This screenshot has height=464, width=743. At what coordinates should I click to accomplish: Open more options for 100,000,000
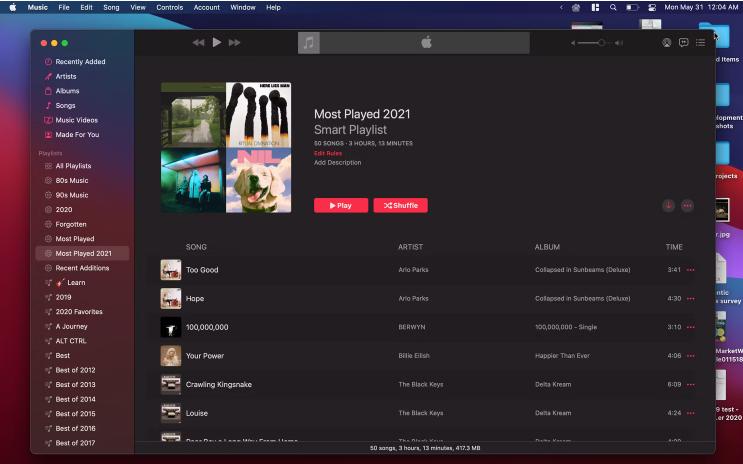coord(690,327)
